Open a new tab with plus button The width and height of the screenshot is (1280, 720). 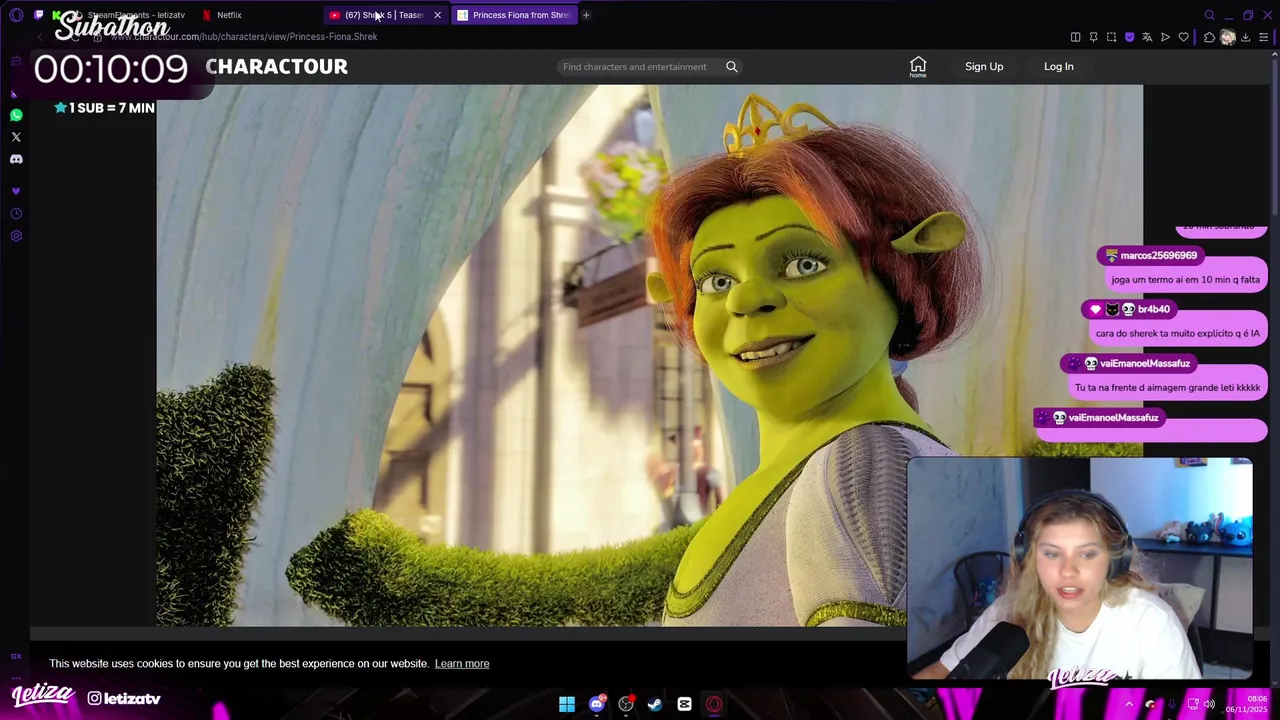[586, 15]
